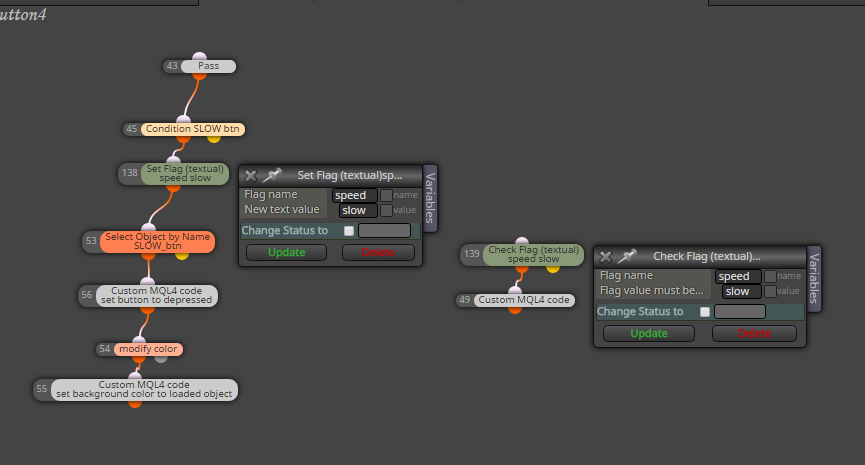Close the Set Flag (textual) panel

(x=250, y=175)
